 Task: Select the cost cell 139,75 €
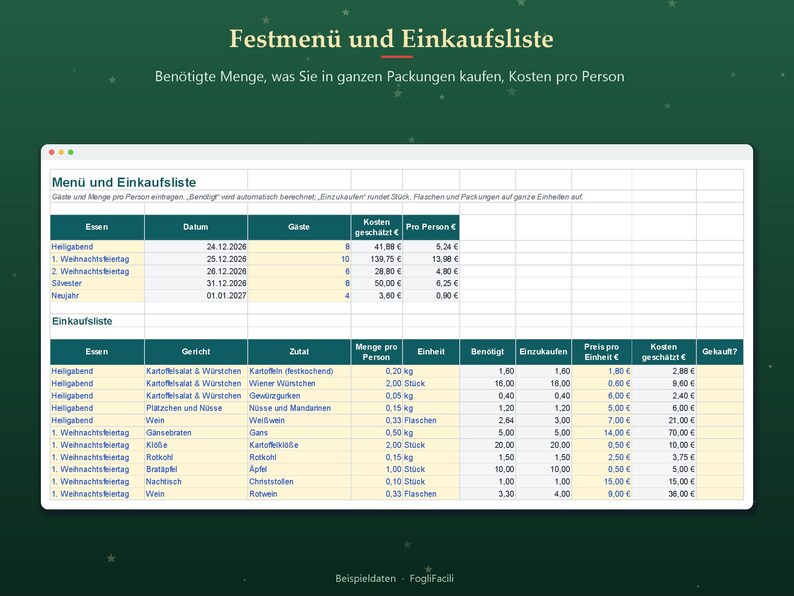(x=377, y=259)
